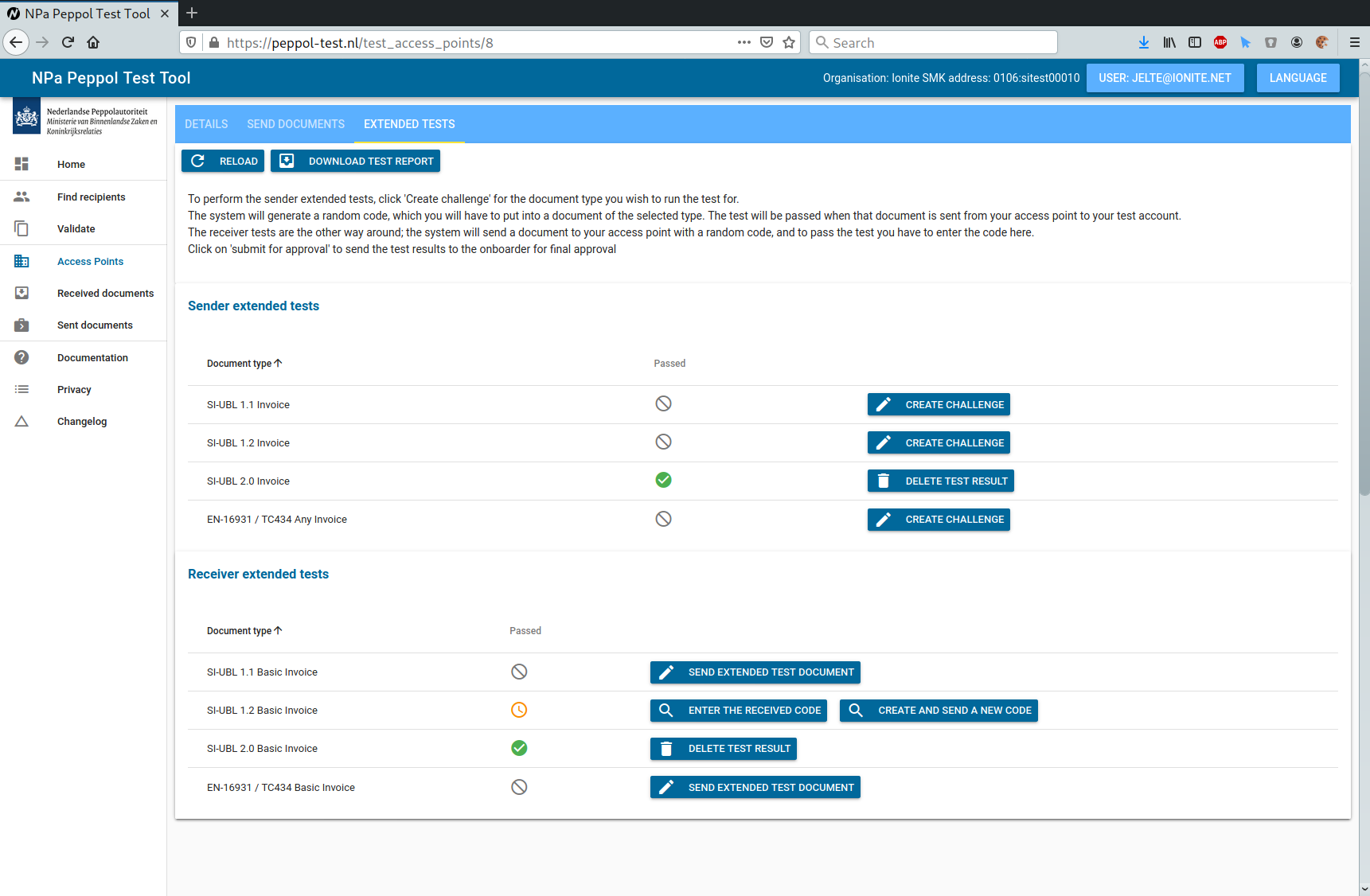
Task: Click the Find recipients people icon
Action: tap(21, 197)
